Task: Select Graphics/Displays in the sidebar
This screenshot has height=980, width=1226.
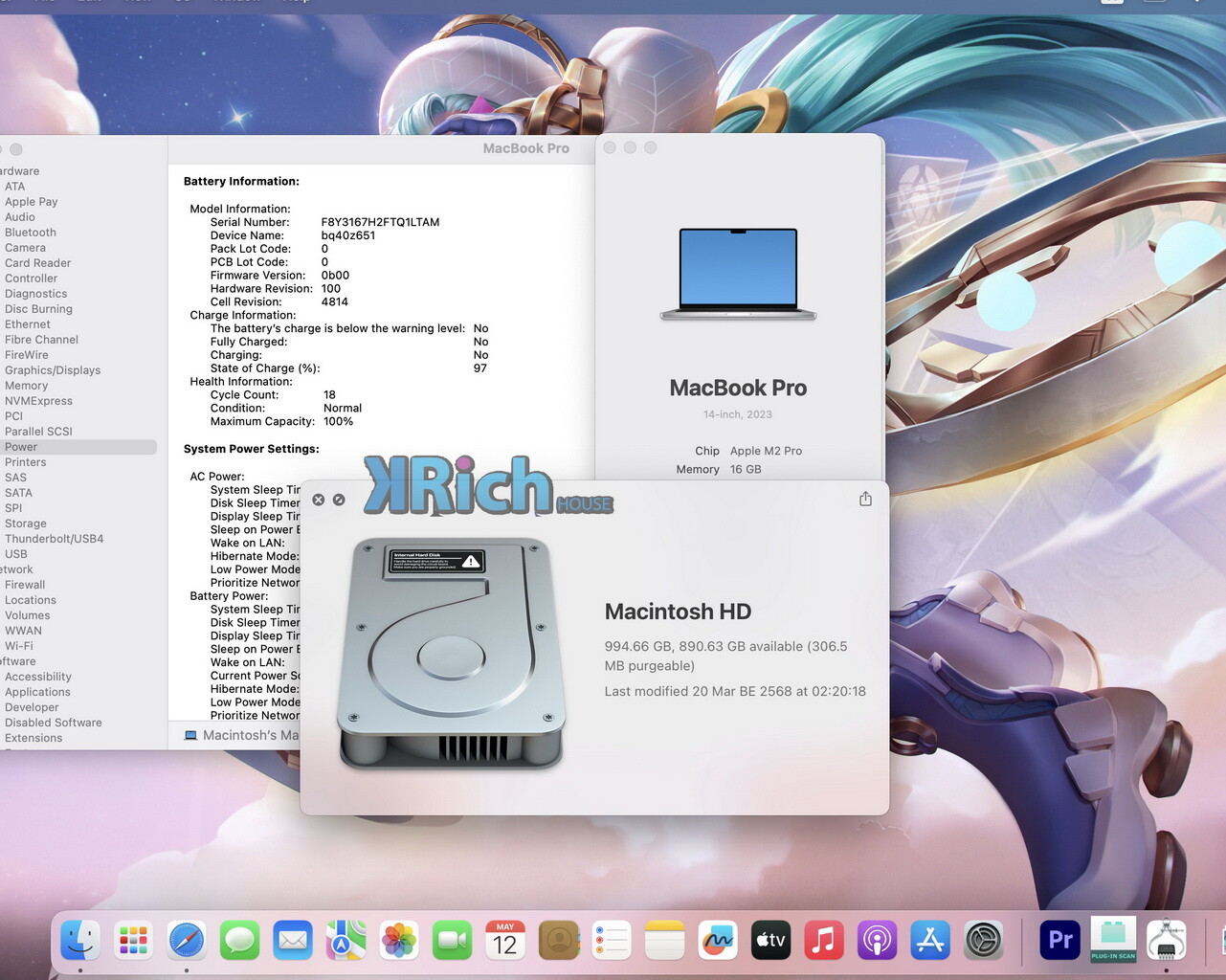Action: pos(53,370)
